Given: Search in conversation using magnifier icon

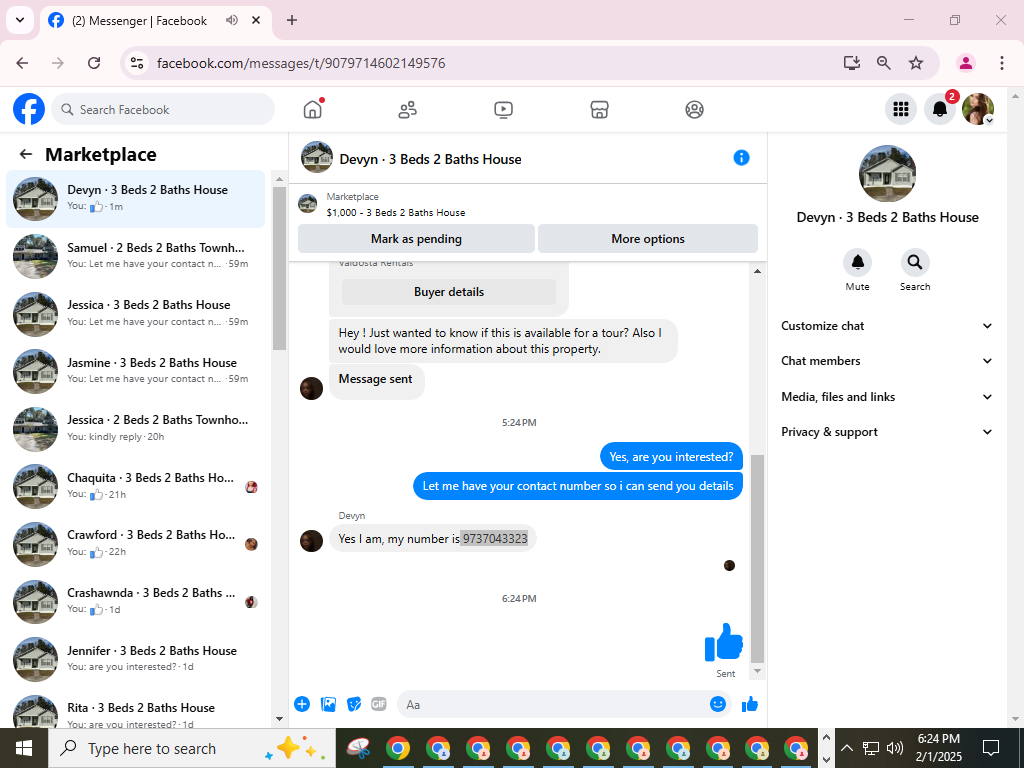Looking at the screenshot, I should [915, 263].
